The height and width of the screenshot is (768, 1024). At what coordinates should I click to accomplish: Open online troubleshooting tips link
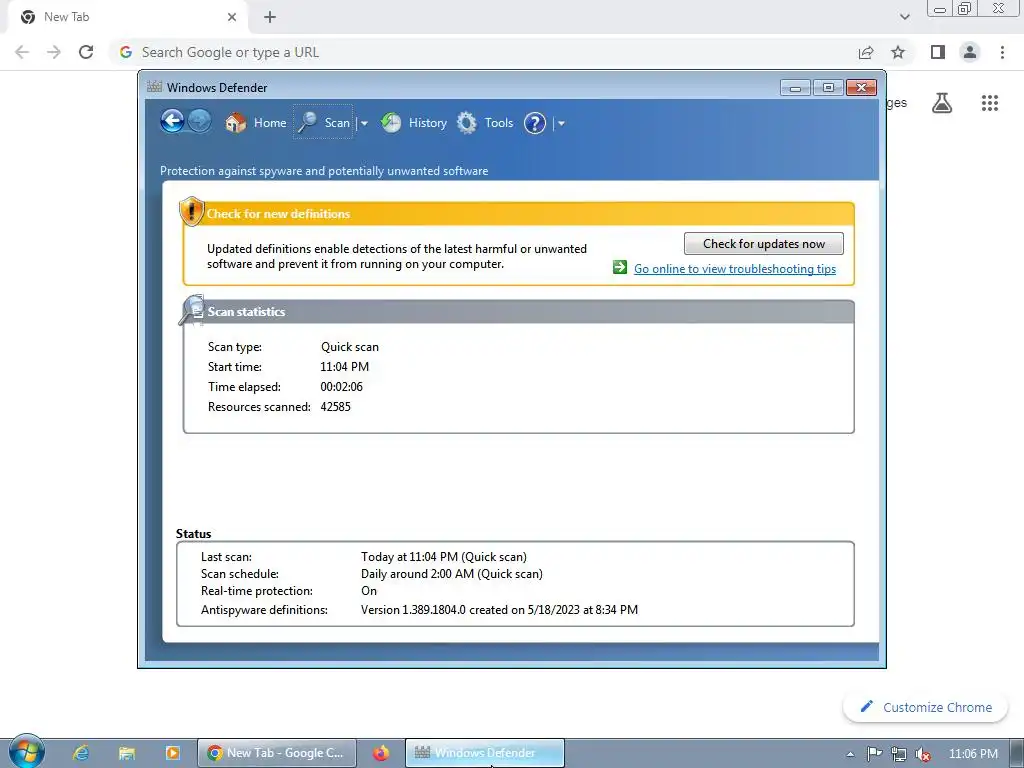(x=735, y=268)
